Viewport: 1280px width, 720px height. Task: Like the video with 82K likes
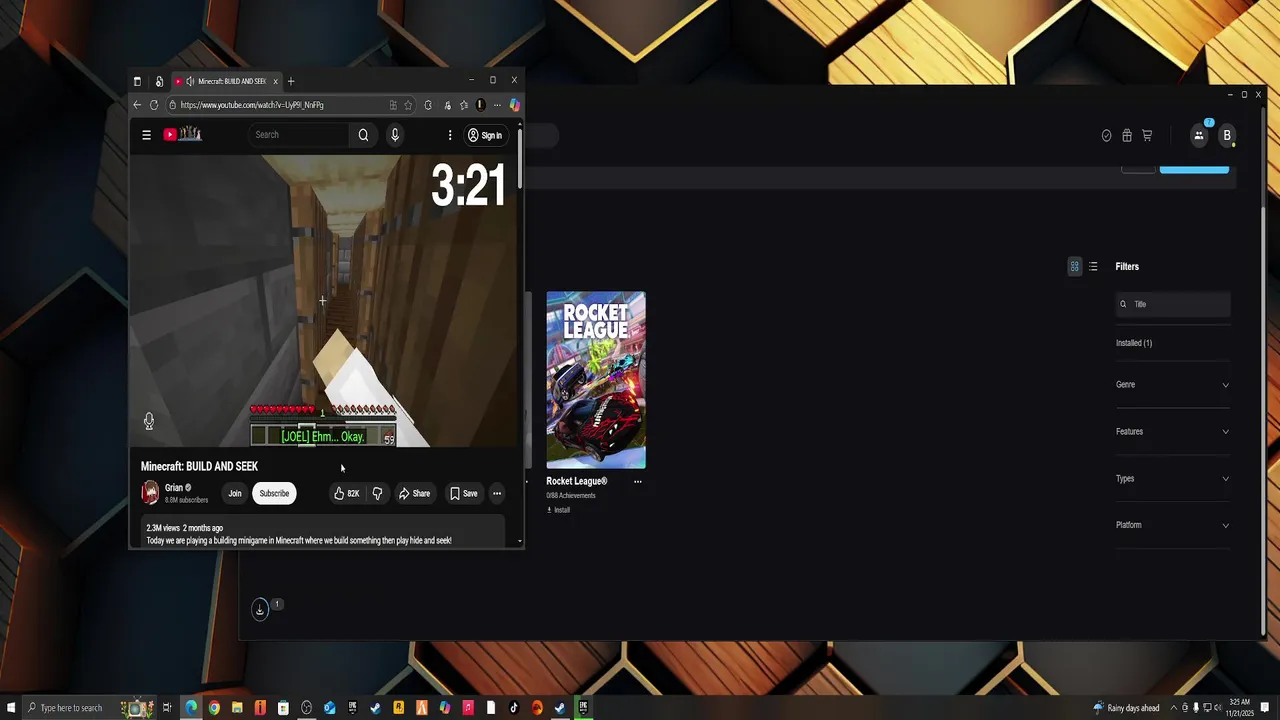click(x=346, y=493)
